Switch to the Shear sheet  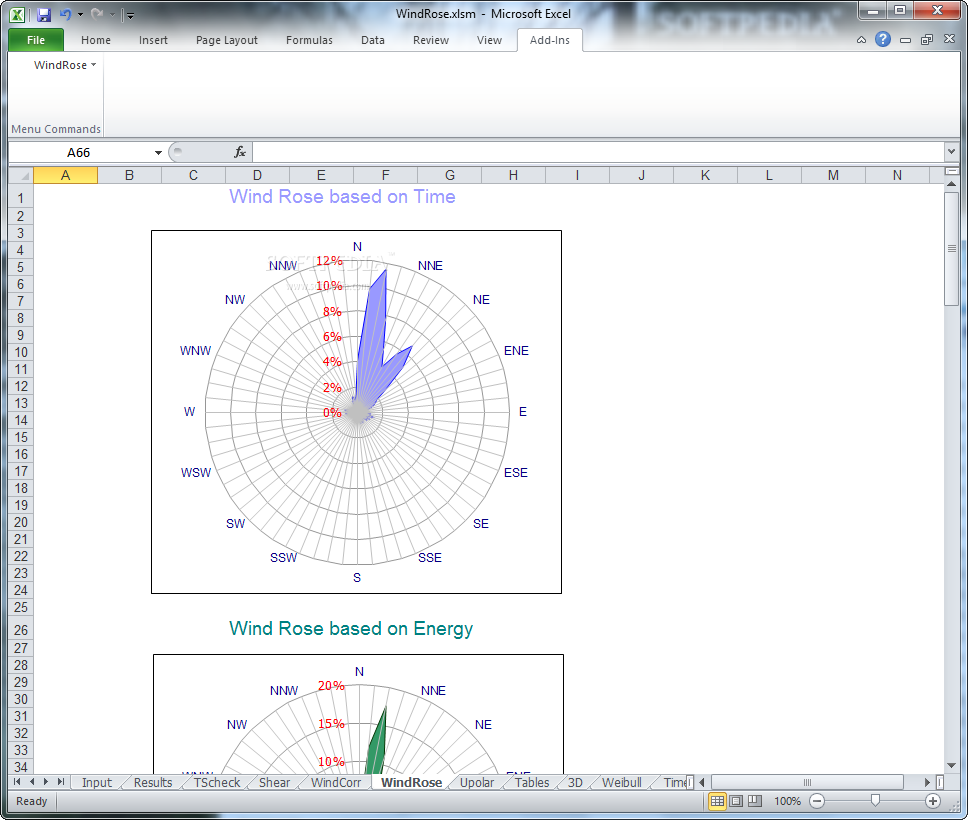click(274, 782)
